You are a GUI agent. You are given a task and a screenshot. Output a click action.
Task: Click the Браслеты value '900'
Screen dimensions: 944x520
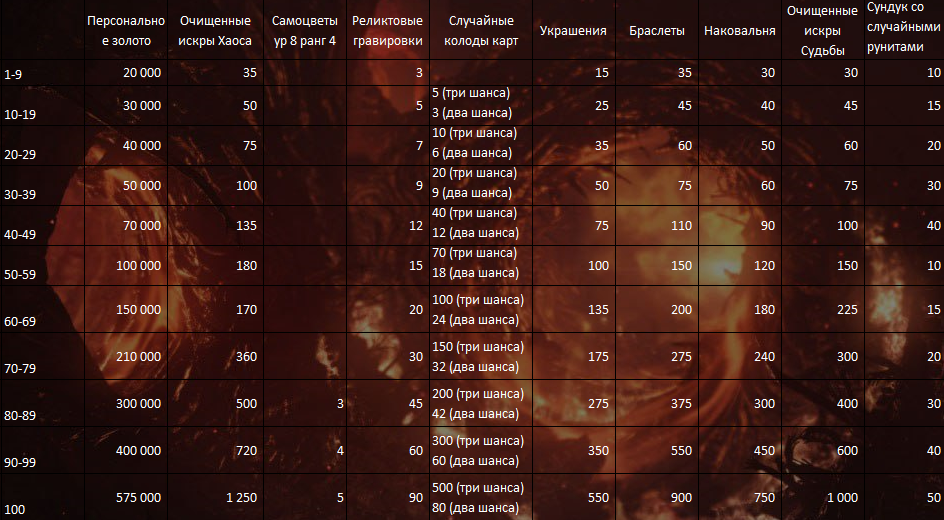click(x=682, y=497)
